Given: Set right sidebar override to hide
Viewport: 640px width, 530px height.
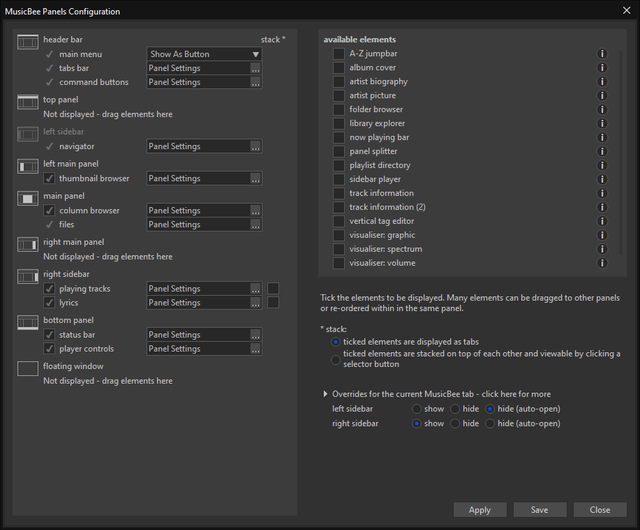Looking at the screenshot, I should coord(455,423).
